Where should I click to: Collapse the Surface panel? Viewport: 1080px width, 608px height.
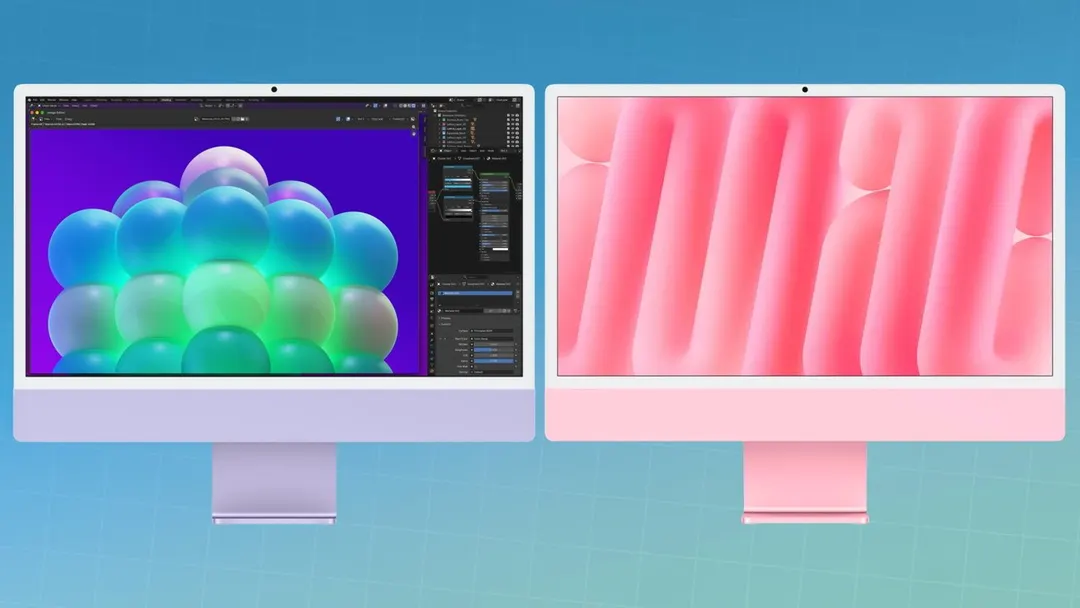(445, 324)
